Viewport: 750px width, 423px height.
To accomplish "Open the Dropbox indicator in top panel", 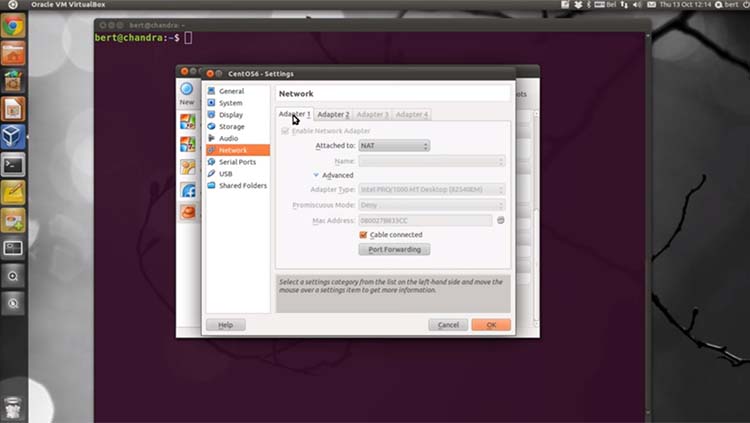I will click(x=578, y=5).
